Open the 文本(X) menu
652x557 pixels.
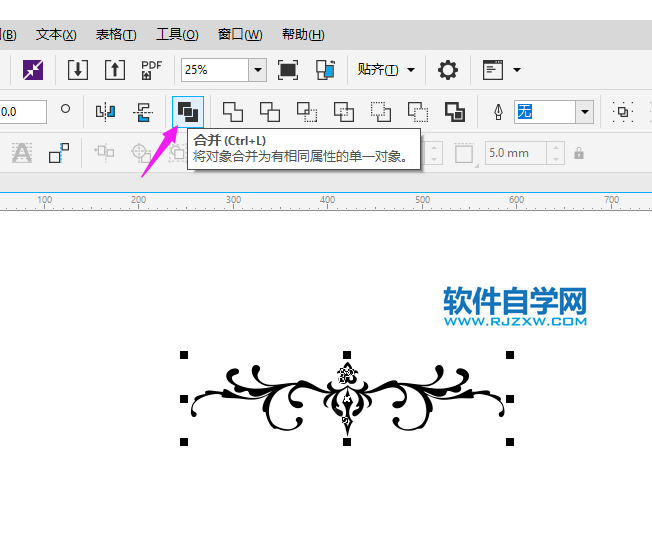tap(56, 35)
